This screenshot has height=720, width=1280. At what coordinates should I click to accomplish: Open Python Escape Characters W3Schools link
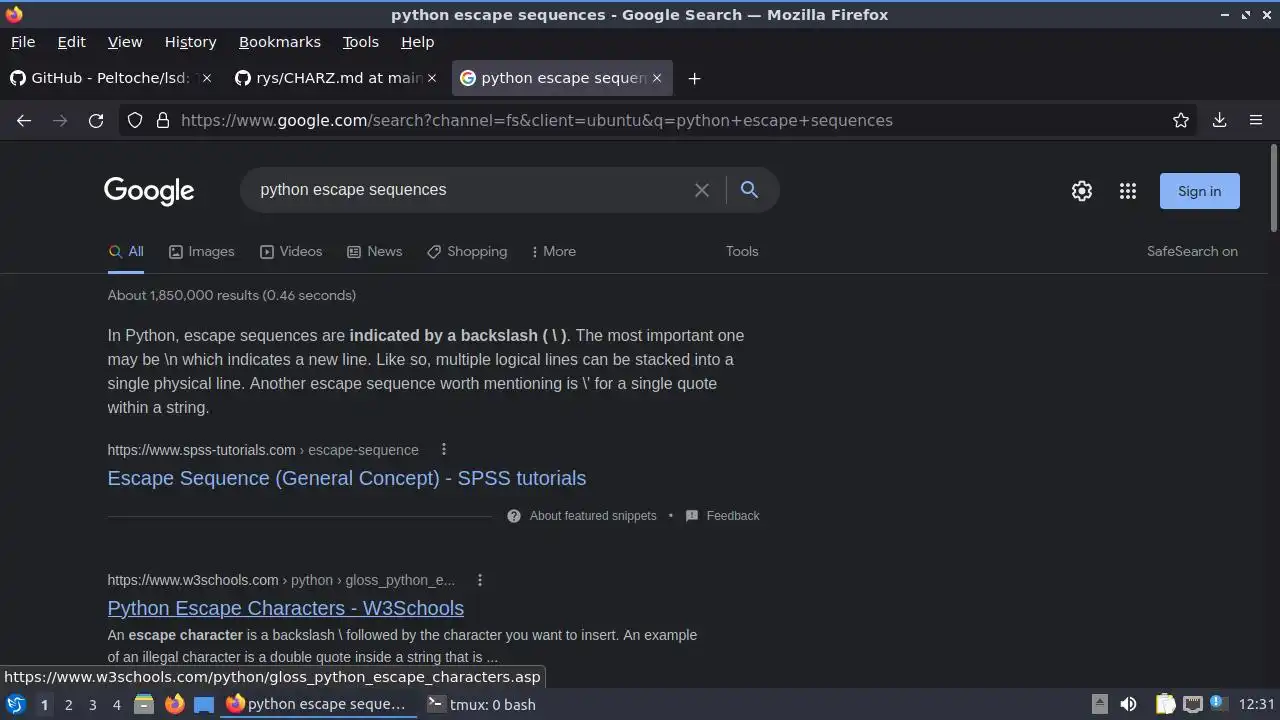(286, 608)
